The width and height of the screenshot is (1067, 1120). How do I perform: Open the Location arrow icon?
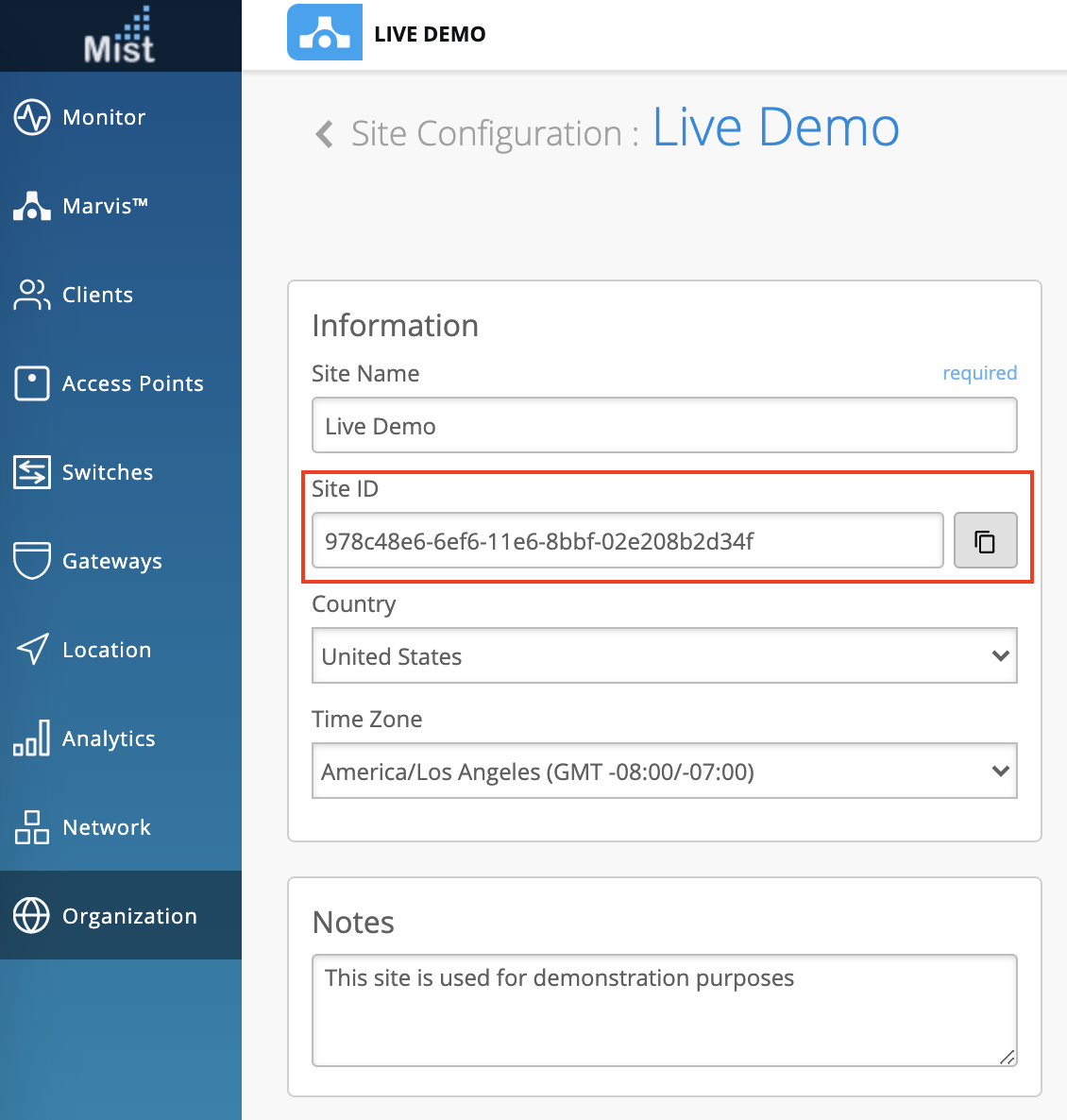(32, 650)
